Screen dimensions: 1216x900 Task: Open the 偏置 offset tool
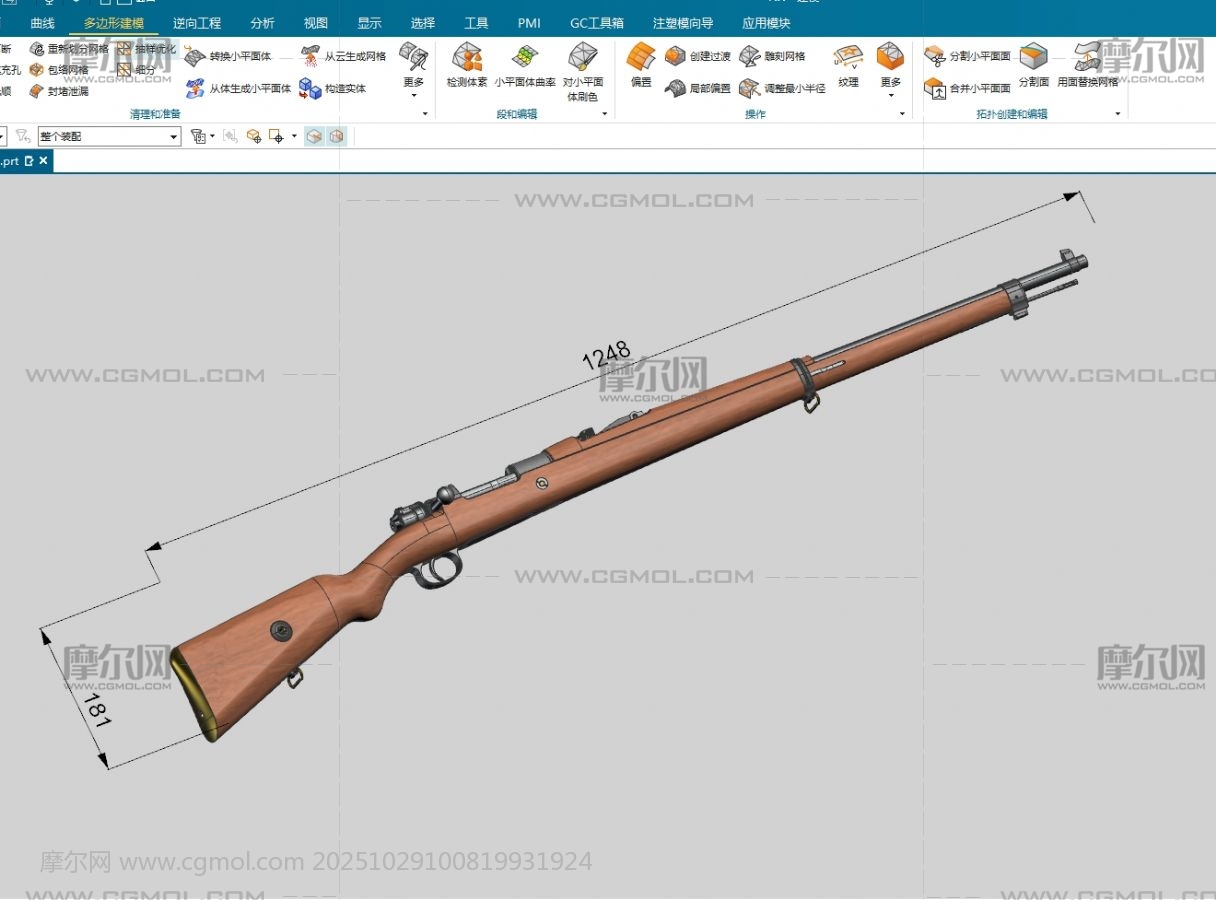tap(641, 58)
